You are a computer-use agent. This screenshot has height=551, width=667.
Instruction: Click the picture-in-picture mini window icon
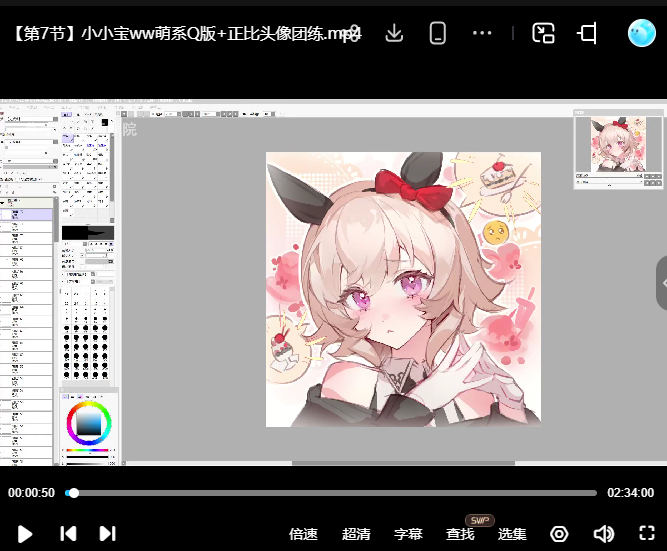click(x=543, y=33)
